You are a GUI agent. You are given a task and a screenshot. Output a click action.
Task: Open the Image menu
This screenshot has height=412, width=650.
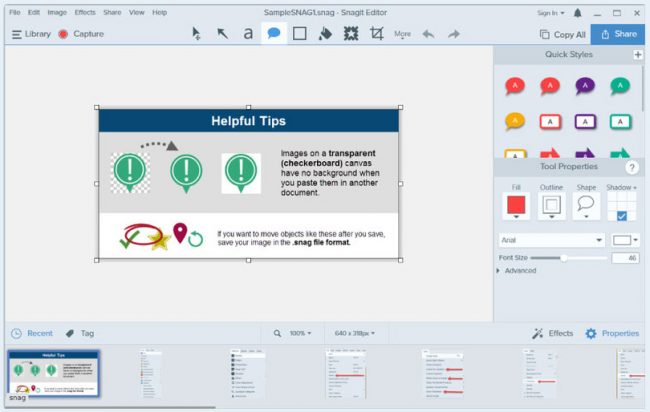[57, 12]
